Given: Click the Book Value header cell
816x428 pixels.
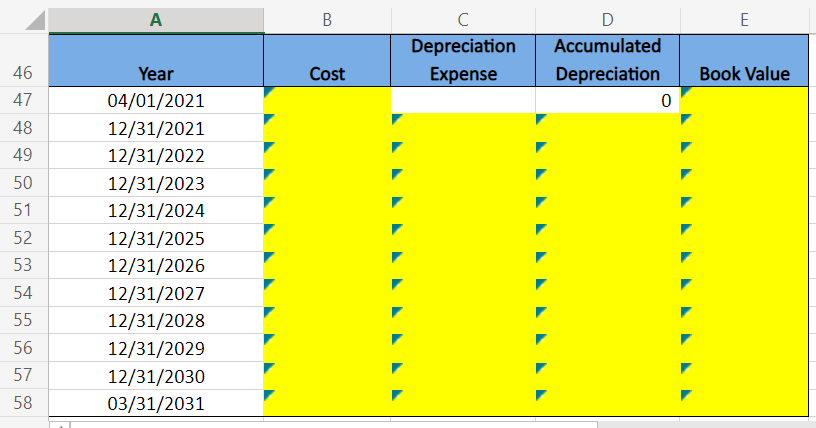Looking at the screenshot, I should click(744, 60).
